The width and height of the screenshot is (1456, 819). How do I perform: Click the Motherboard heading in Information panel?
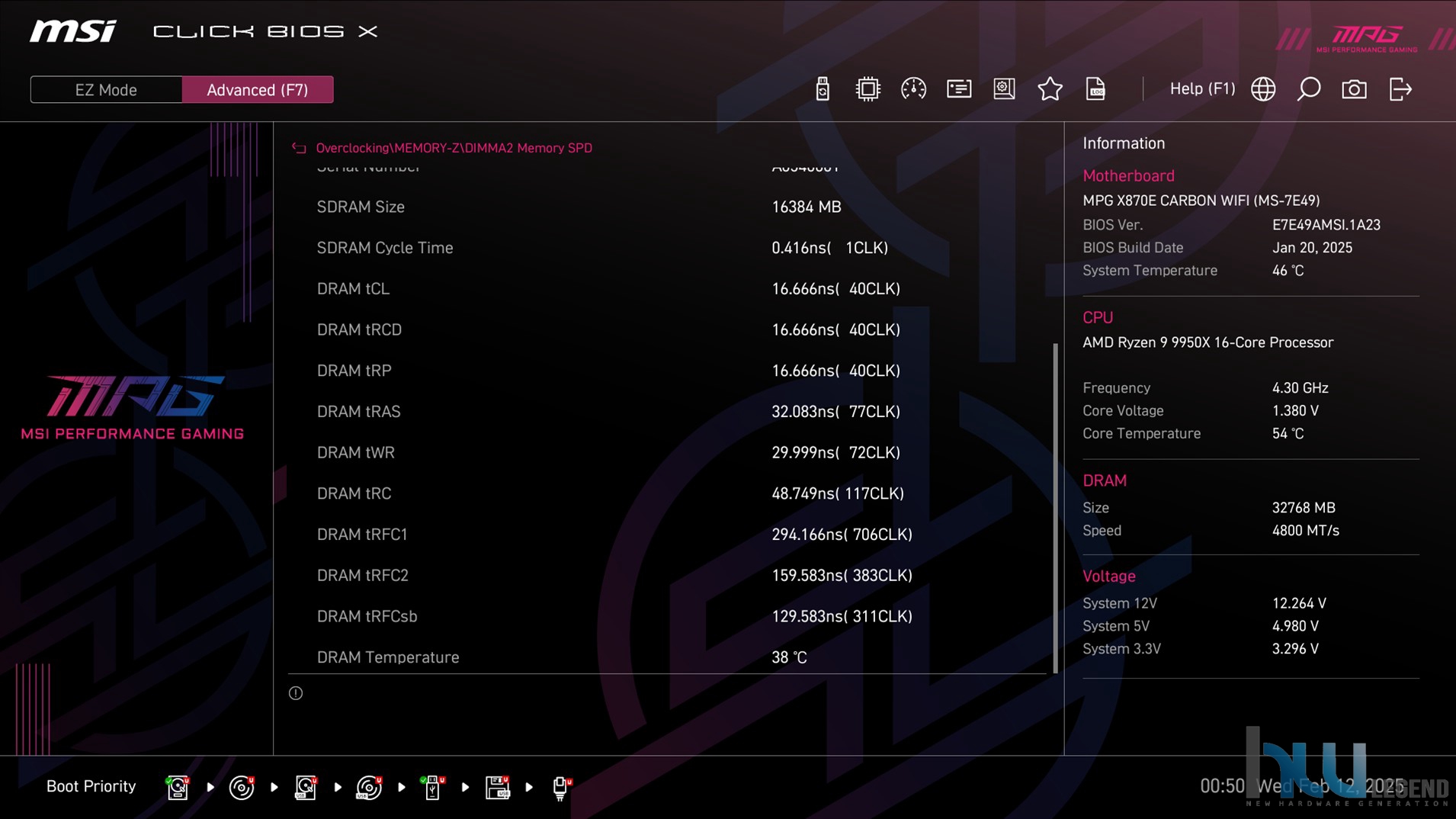point(1128,176)
